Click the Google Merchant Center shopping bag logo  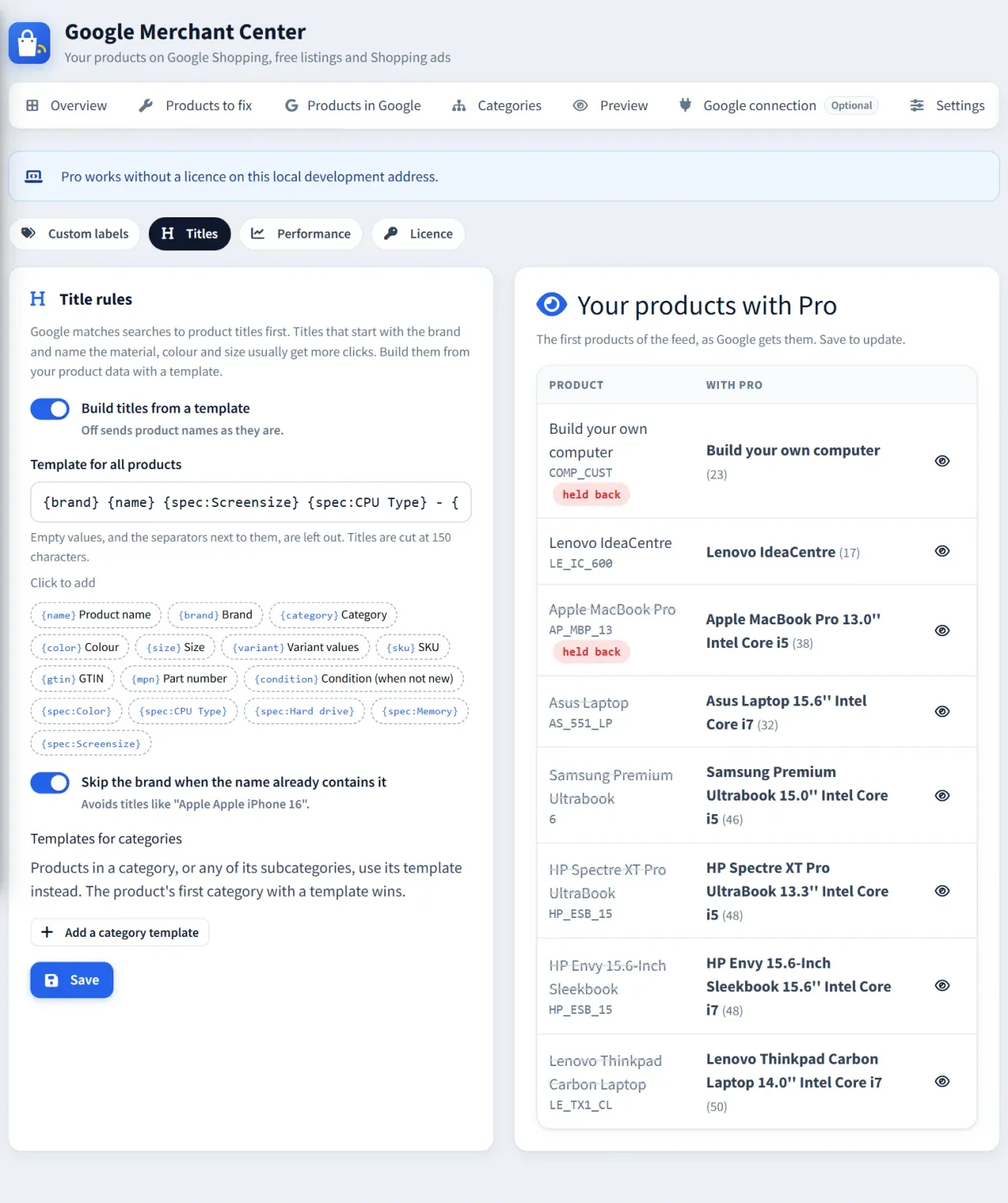(29, 43)
